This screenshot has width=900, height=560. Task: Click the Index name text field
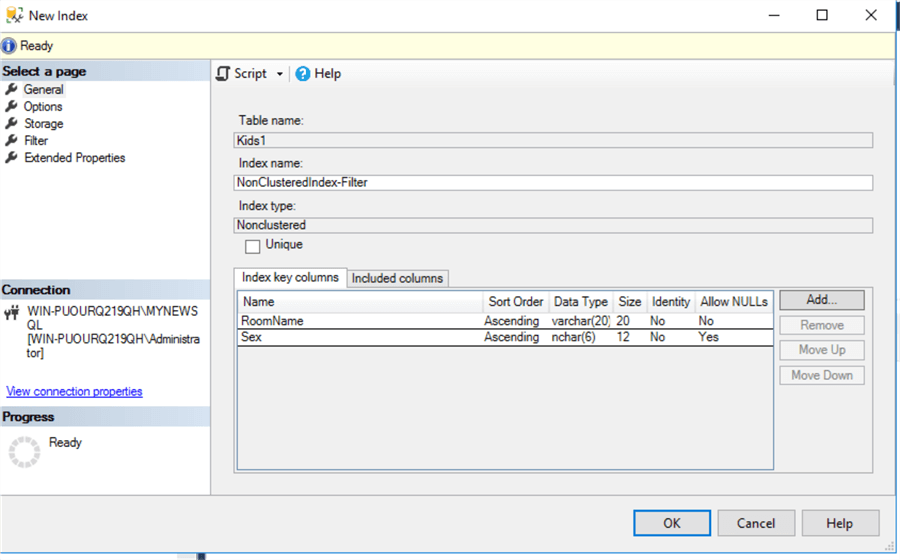click(553, 183)
